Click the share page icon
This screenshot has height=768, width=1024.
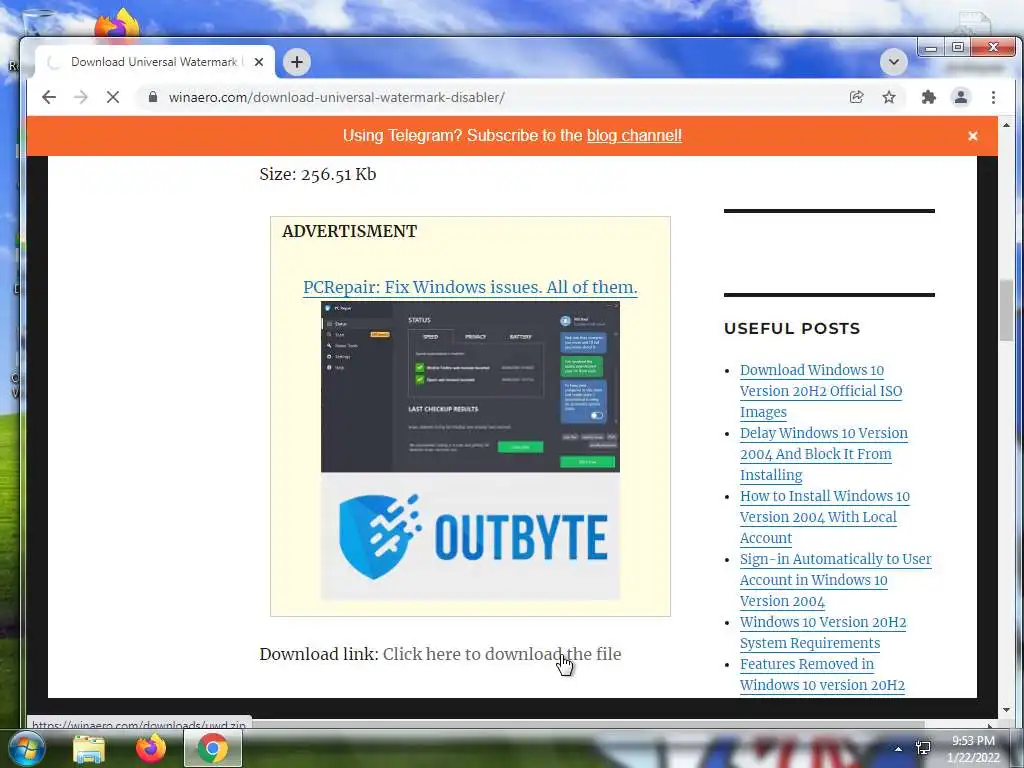856,97
